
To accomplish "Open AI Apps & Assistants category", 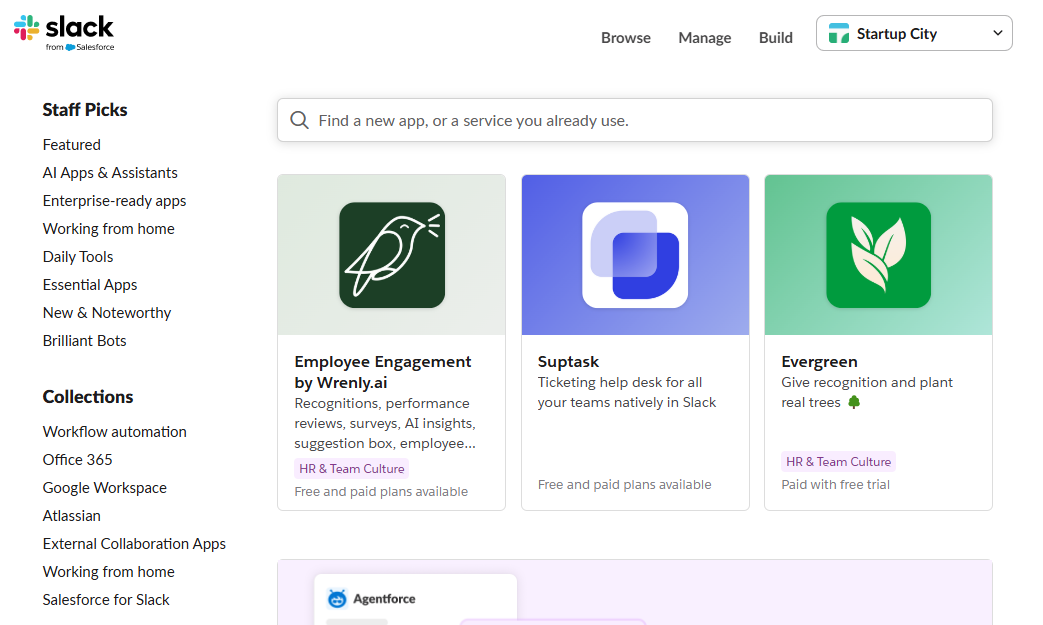I will (x=110, y=173).
